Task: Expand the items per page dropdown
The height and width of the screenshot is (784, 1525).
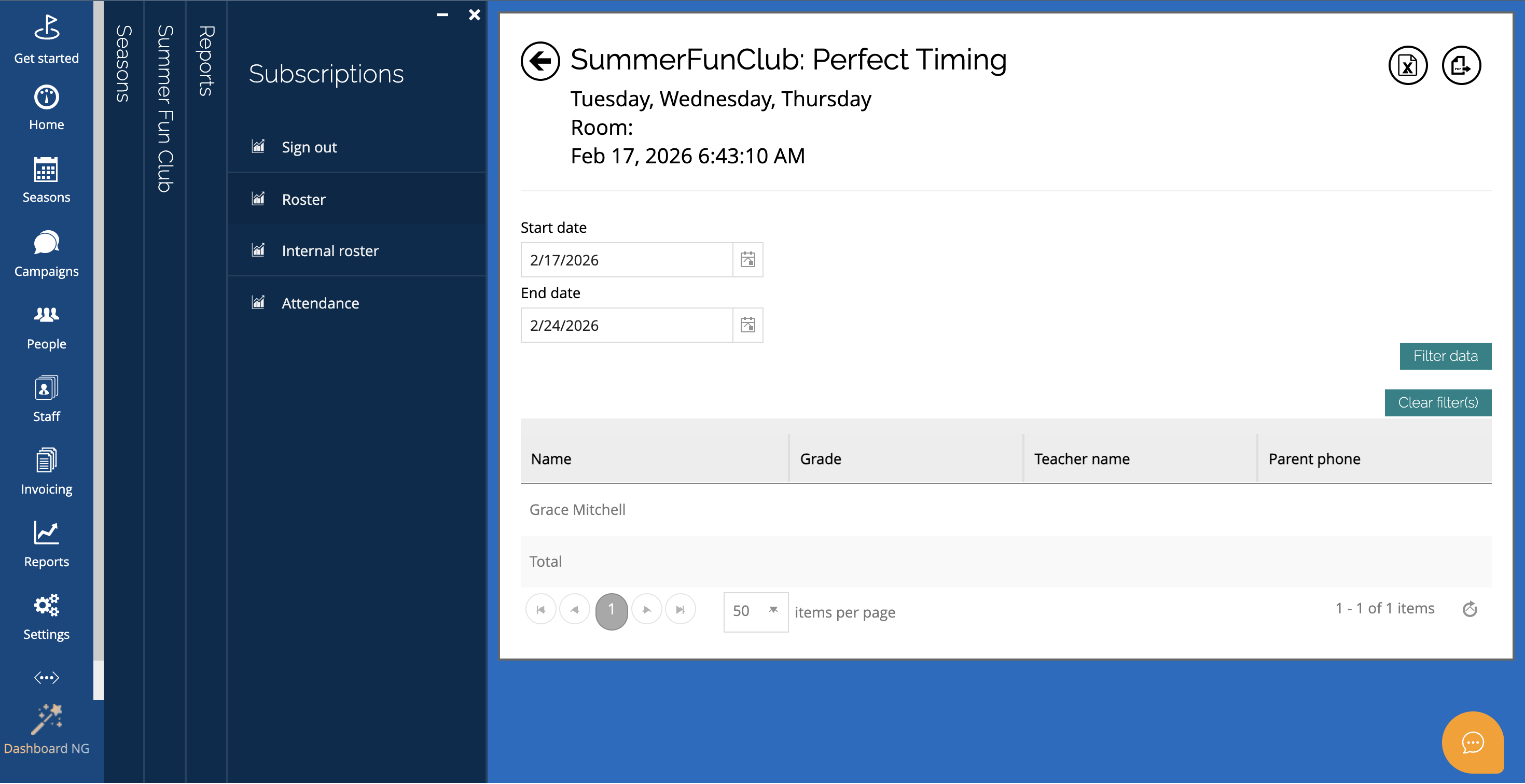Action: 772,611
